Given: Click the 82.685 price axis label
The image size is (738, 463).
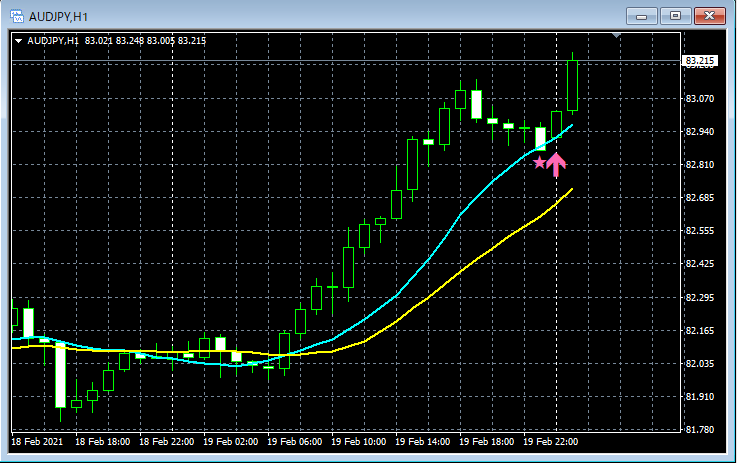Looking at the screenshot, I should pos(699,198).
